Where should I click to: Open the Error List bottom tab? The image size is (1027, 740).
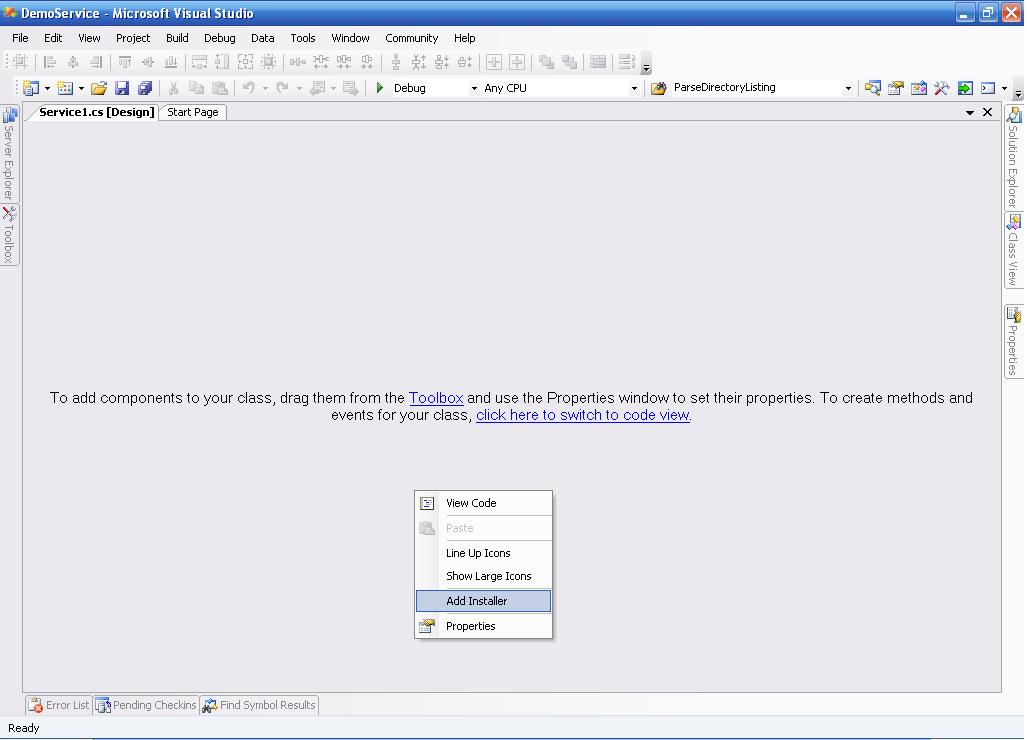(58, 705)
